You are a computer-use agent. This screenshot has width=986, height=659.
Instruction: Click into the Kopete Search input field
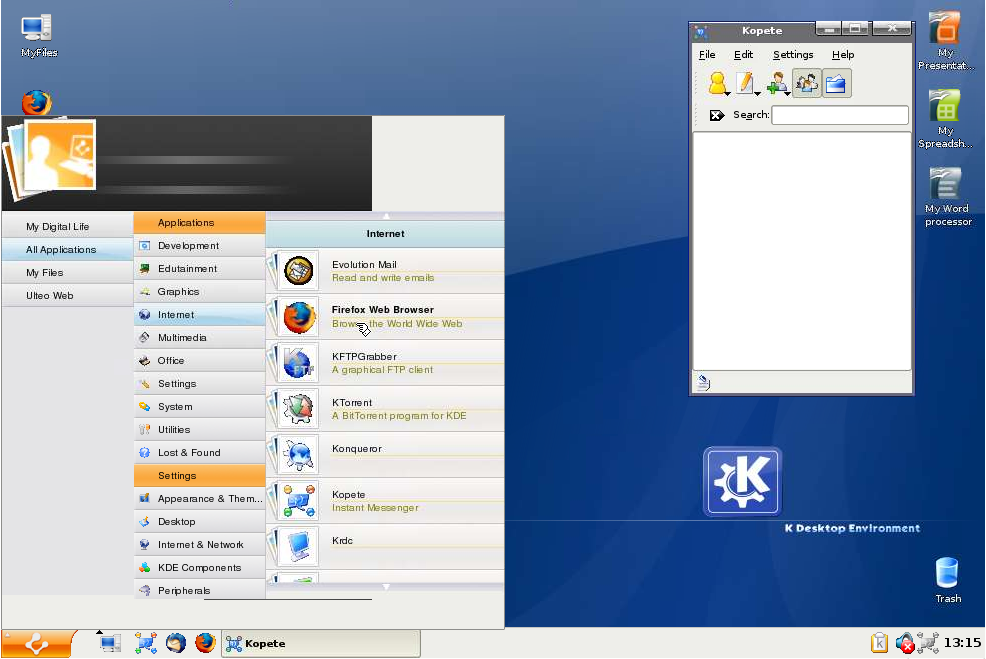coord(839,115)
